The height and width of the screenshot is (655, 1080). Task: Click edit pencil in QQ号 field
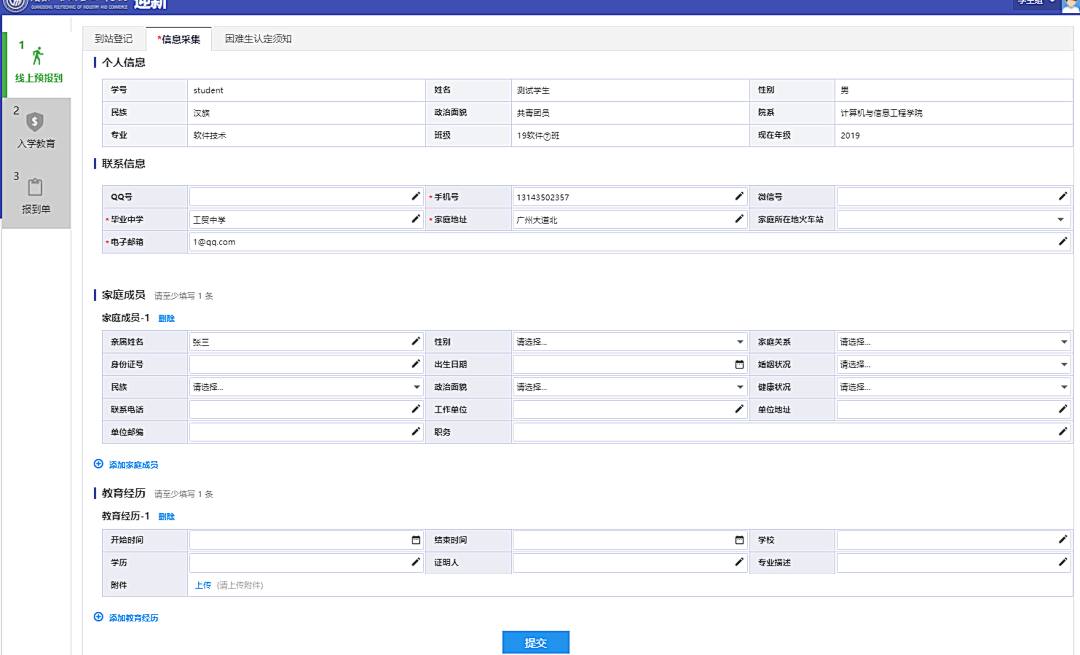(415, 196)
